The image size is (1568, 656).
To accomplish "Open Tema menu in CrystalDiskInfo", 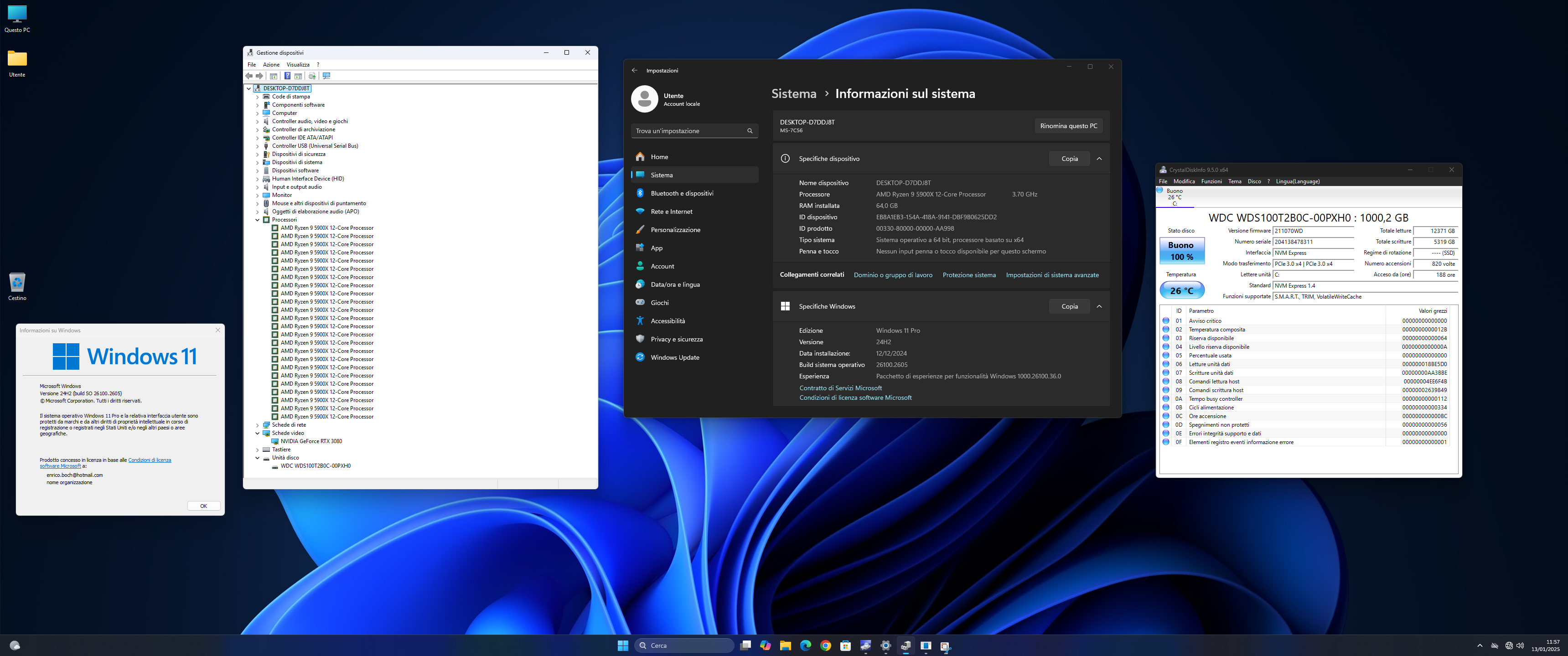I will (1234, 181).
